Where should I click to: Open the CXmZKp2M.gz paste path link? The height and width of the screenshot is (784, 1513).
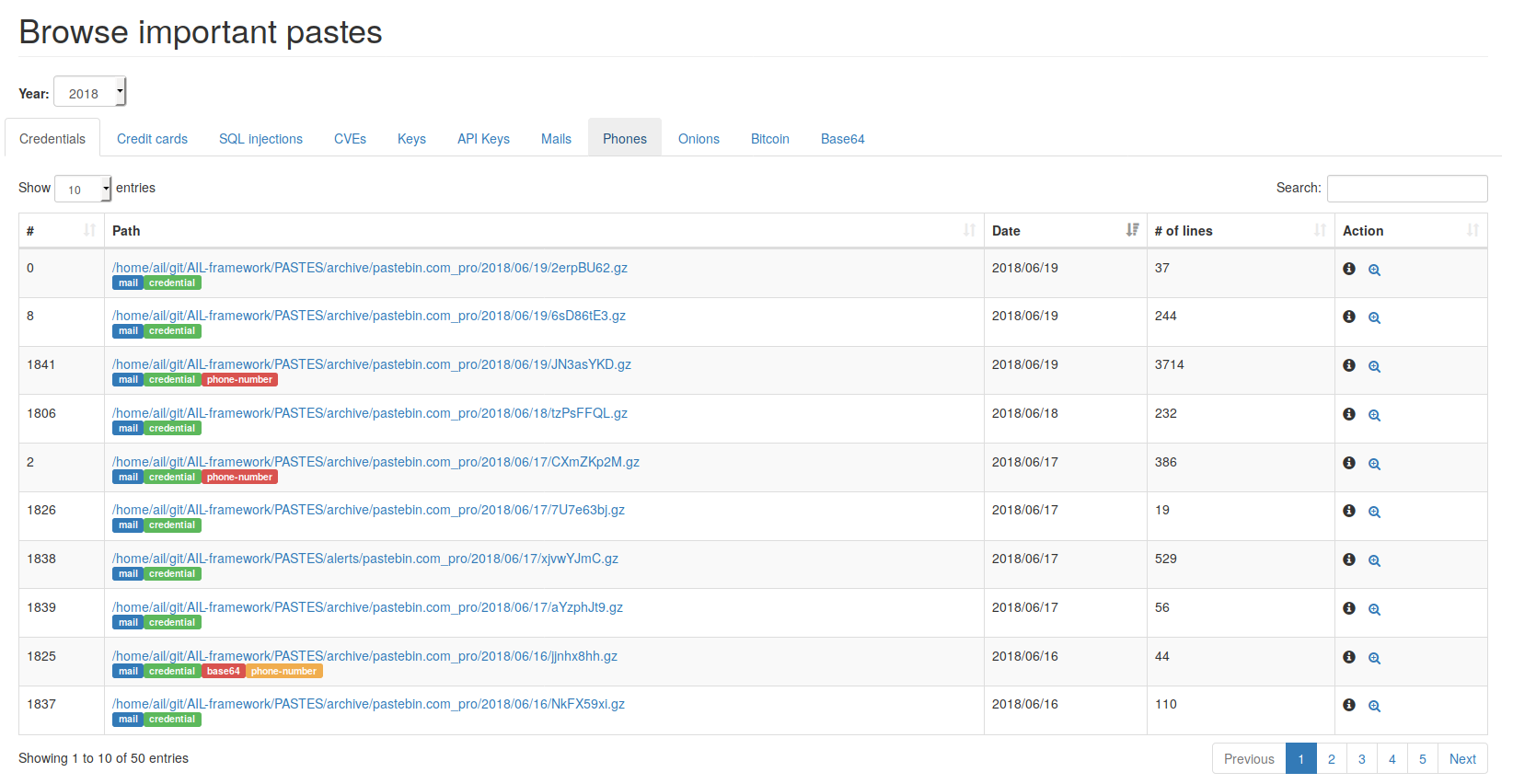375,462
